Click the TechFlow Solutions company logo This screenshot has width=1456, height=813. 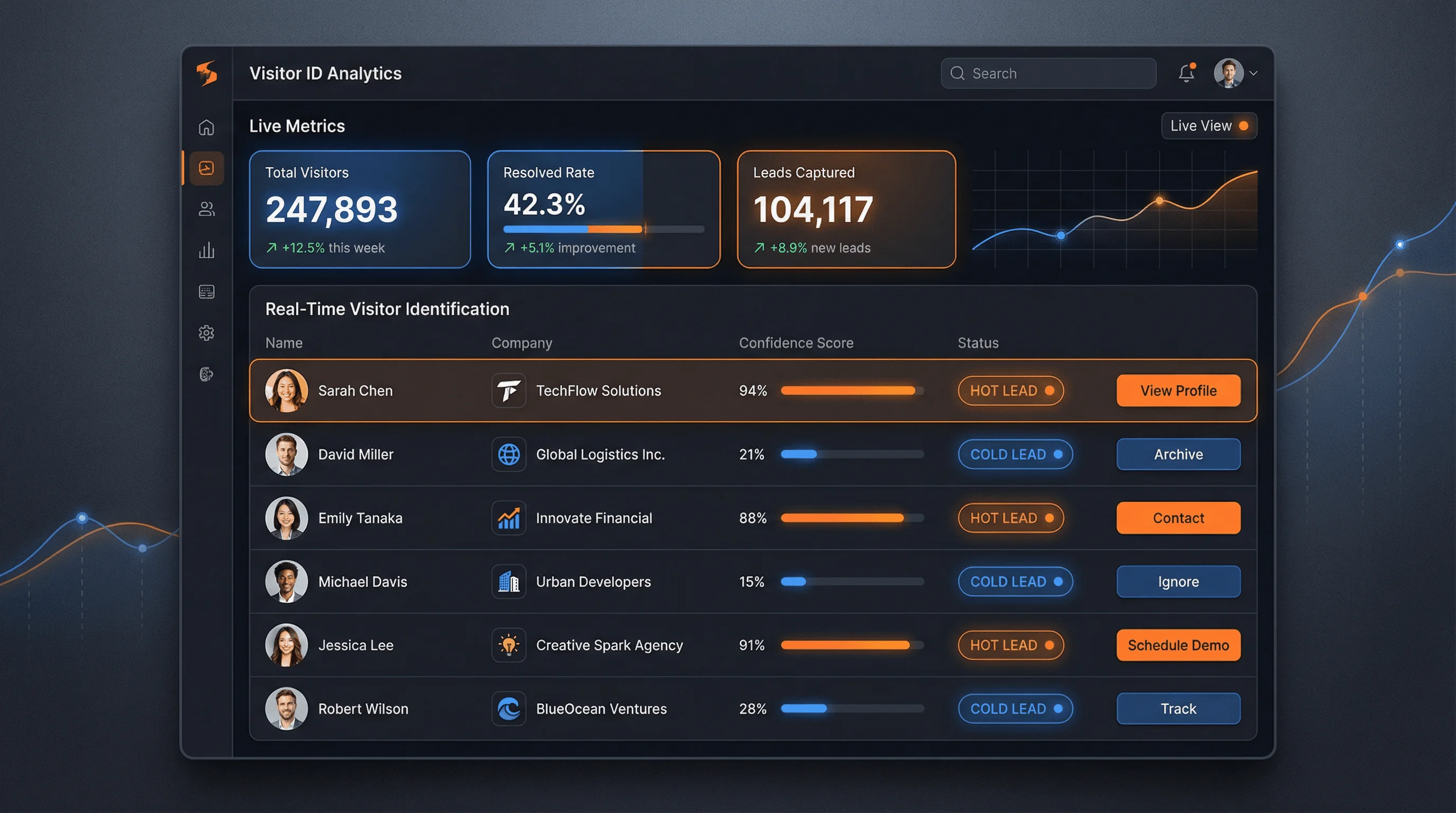tap(508, 391)
